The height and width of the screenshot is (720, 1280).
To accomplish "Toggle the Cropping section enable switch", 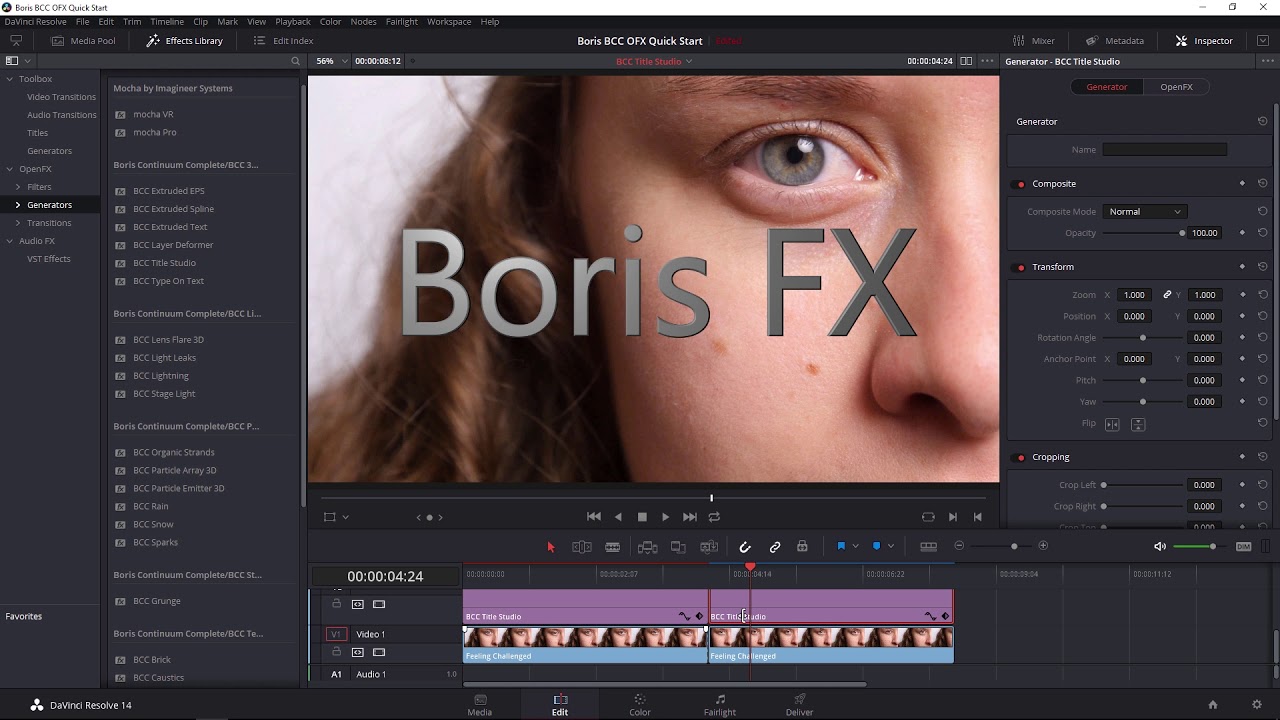I will click(1020, 457).
